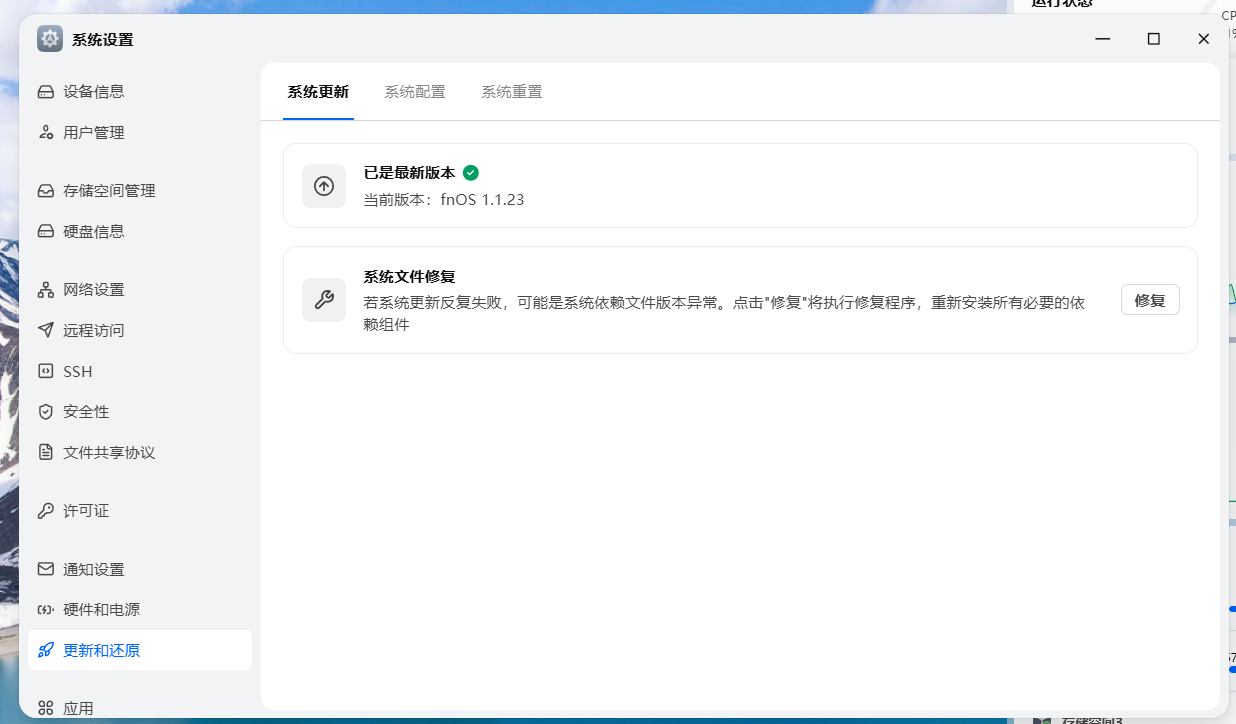Click the security shield icon
Viewport: 1236px width, 724px height.
[46, 412]
